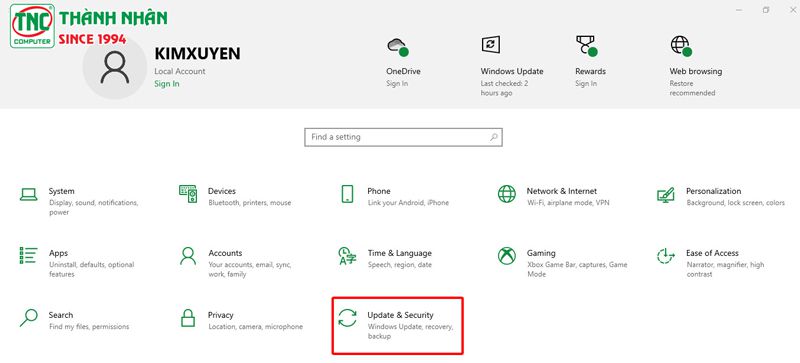Screen dimensions: 800x363
Task: Click 'Xbox Game Bar, captures, Game Mode' text
Action: tap(577, 270)
